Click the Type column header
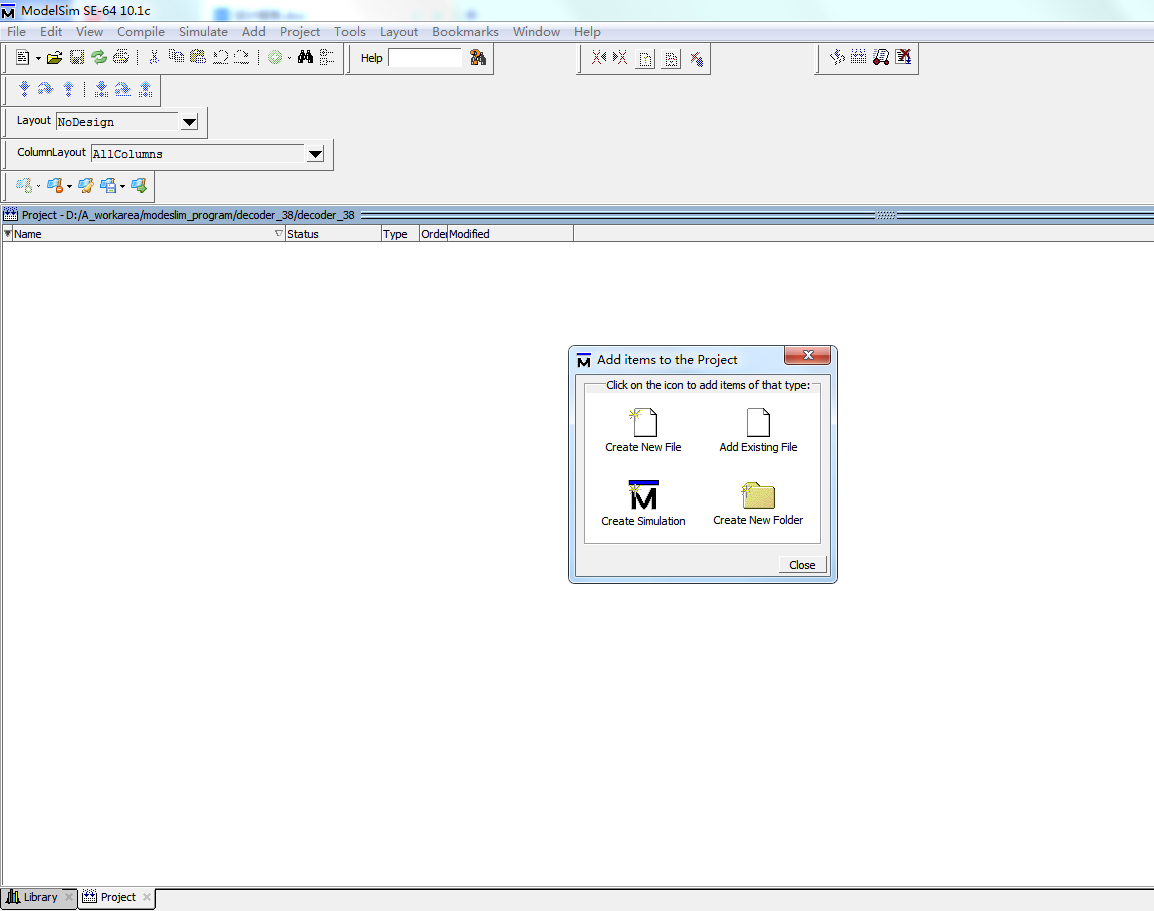 click(400, 234)
